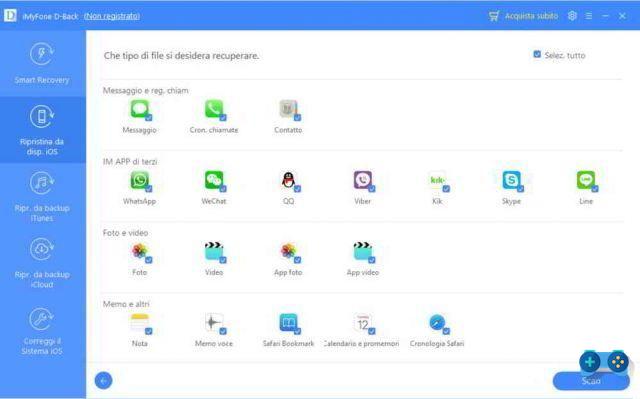This screenshot has height=399, width=640.
Task: Choose the Line app icon
Action: click(586, 180)
